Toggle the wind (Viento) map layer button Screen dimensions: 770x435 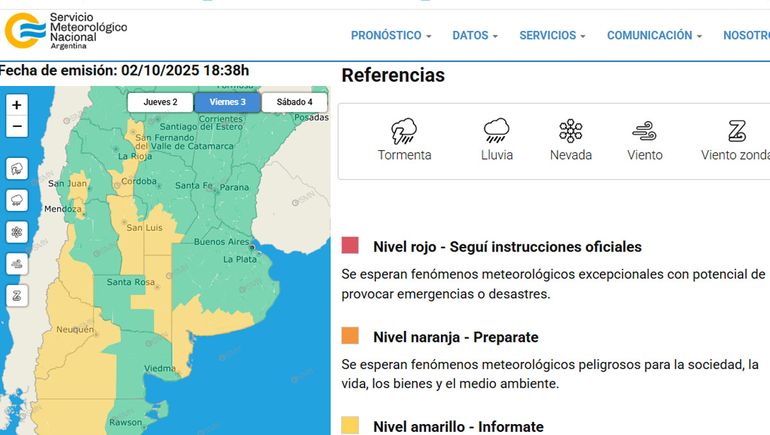[x=17, y=264]
